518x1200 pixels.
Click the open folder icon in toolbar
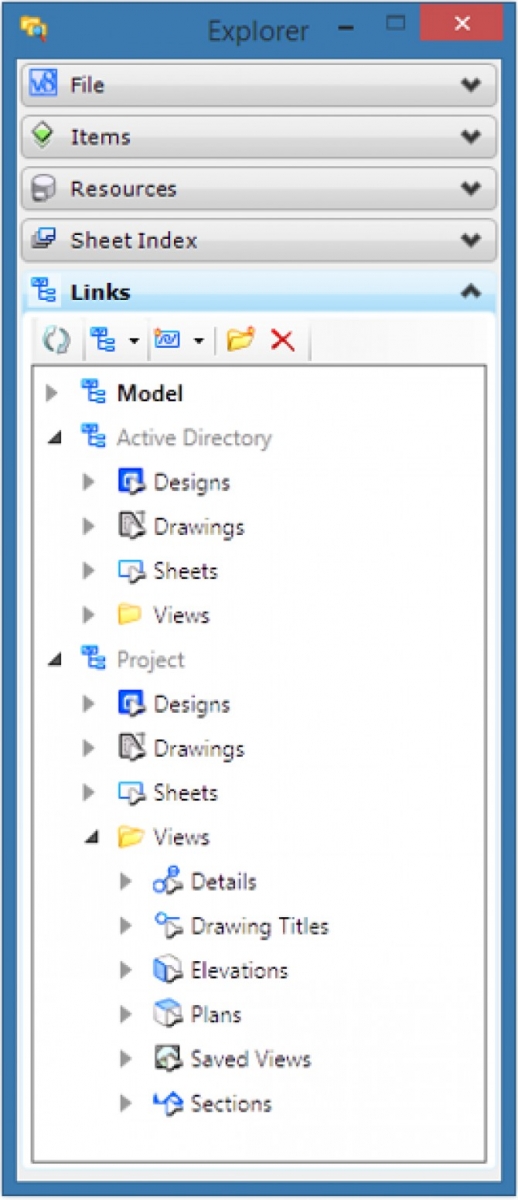point(240,340)
